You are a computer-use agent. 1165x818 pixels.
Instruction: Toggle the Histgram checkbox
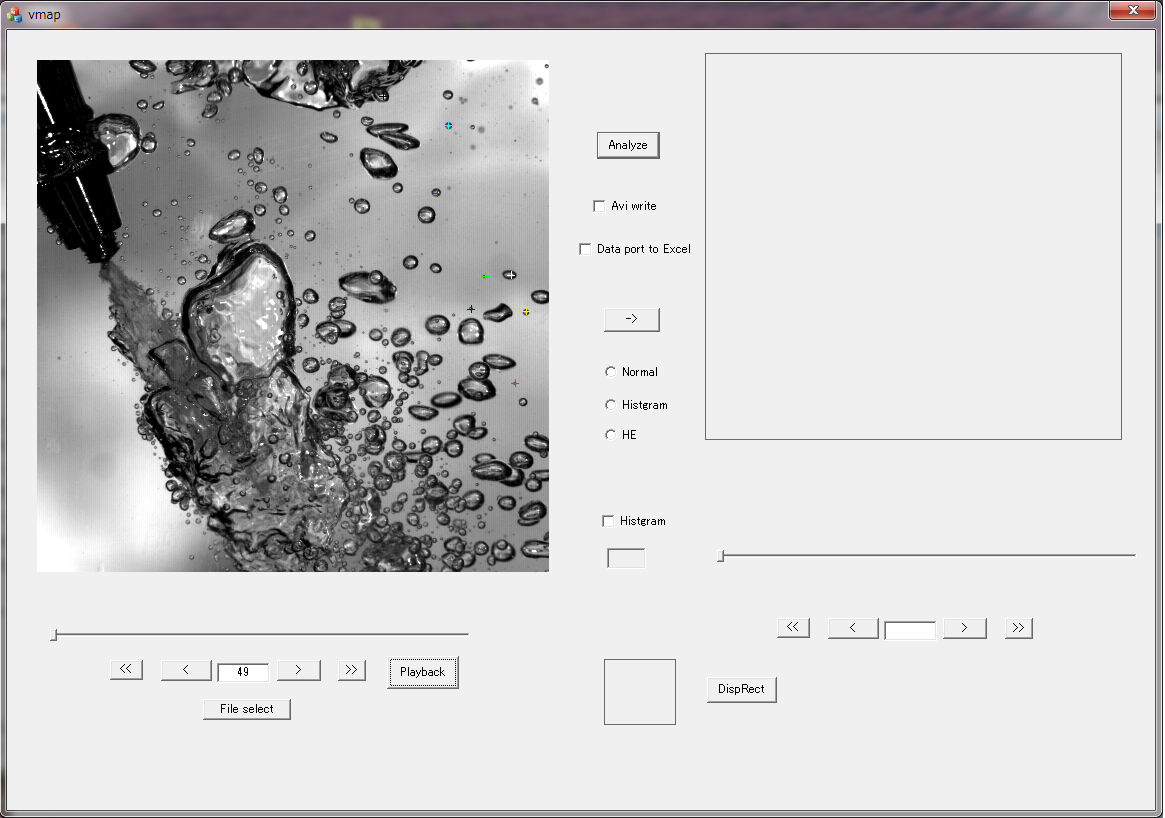point(608,521)
